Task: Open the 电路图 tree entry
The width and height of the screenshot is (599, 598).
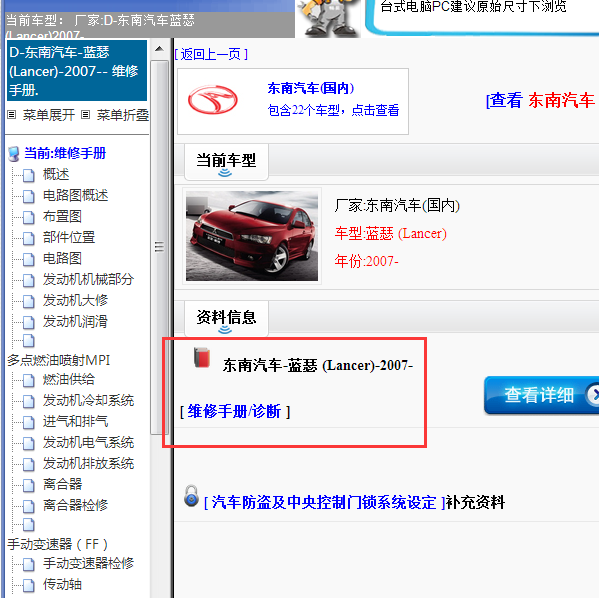Action: [62, 258]
